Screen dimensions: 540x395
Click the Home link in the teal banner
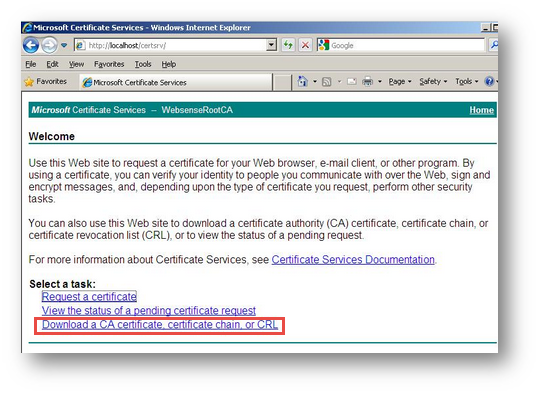[481, 110]
